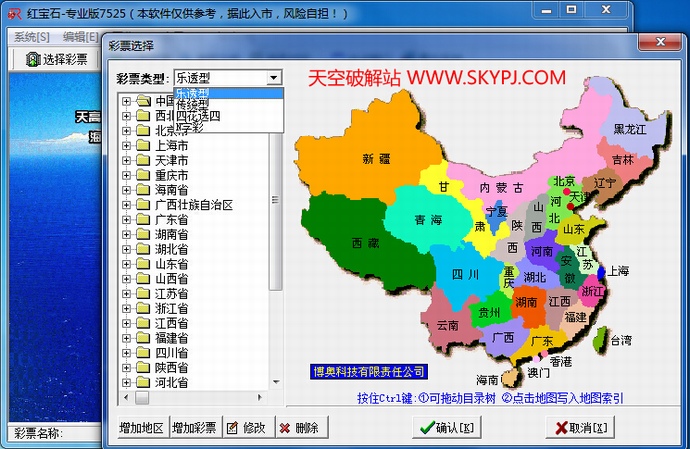The image size is (690, 449).
Task: Choose 传统型 from the dropdown list
Action: click(x=192, y=104)
